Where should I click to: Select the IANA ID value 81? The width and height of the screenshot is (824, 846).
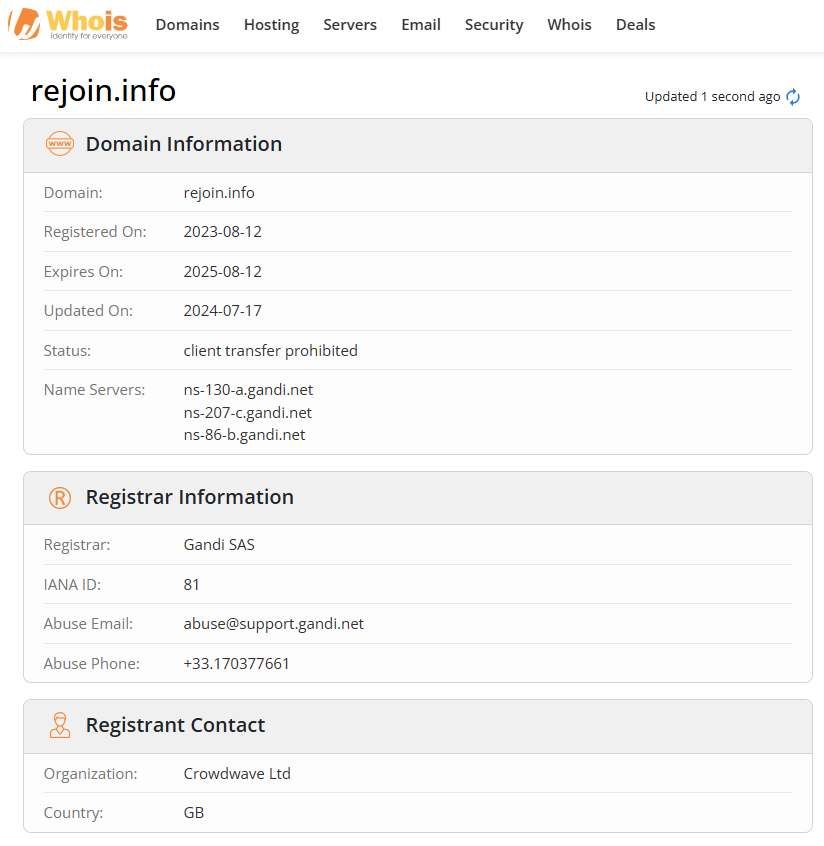[x=192, y=584]
